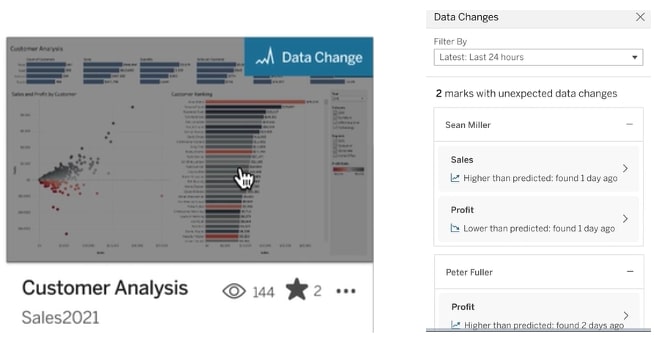This screenshot has width=654, height=364.
Task: Click the eye views icon
Action: tap(234, 291)
